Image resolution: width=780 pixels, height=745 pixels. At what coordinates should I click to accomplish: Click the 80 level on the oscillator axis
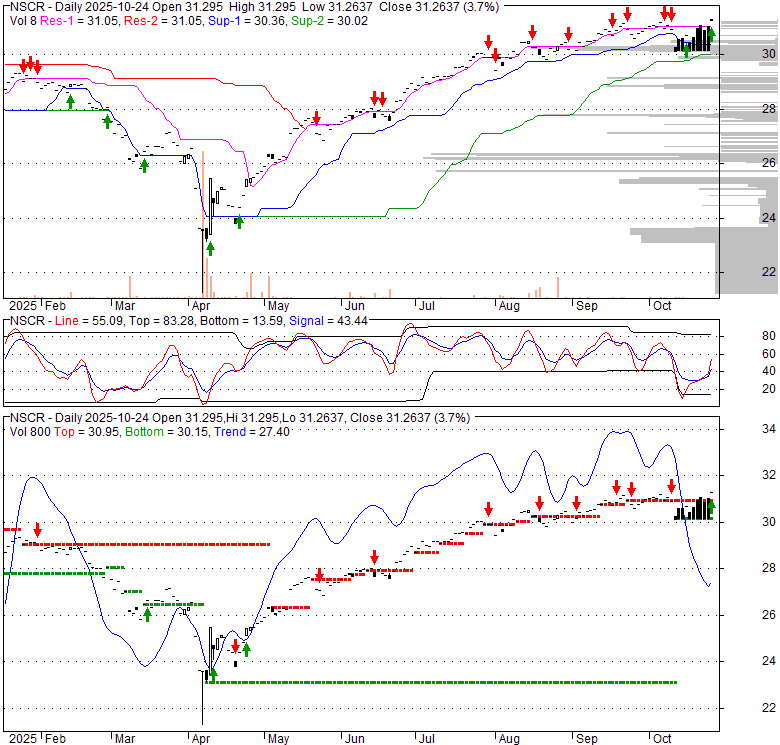coord(741,336)
